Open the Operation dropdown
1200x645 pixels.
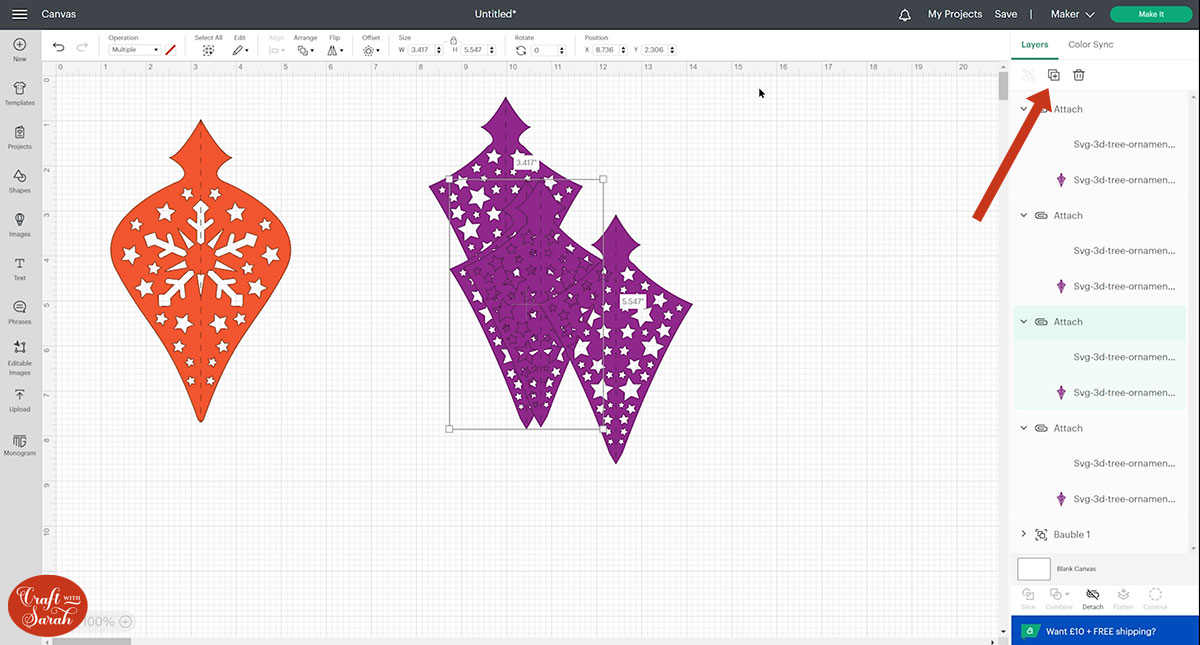[134, 50]
